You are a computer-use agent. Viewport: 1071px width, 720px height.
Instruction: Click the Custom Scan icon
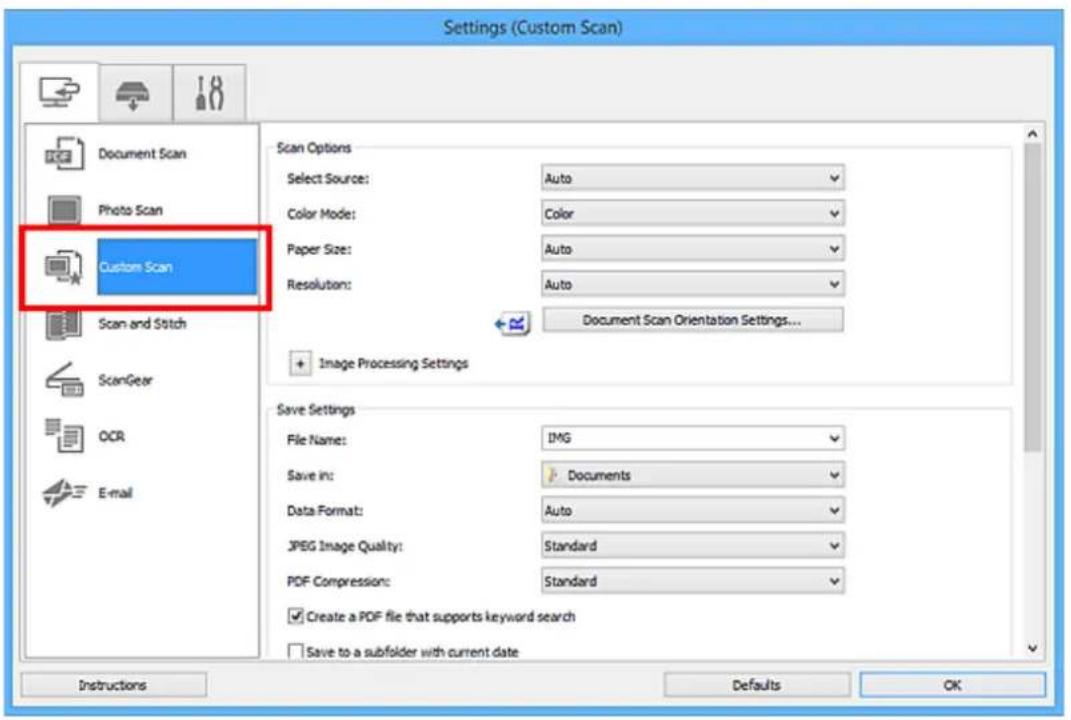[x=64, y=267]
